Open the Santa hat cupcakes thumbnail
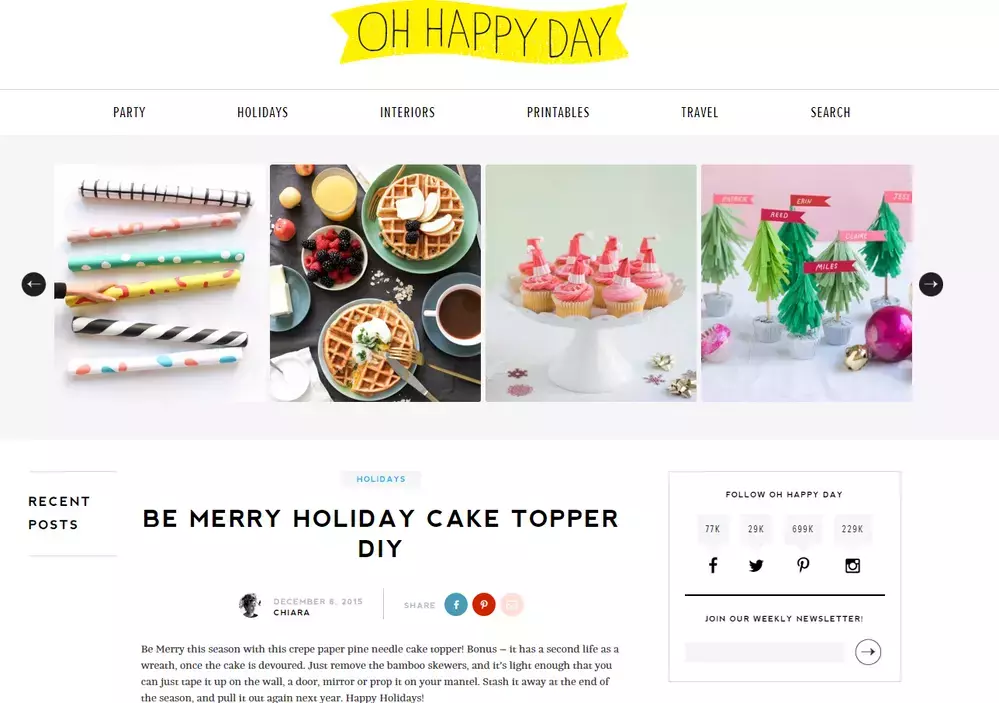Viewport: 999px width, 703px height. coord(591,283)
